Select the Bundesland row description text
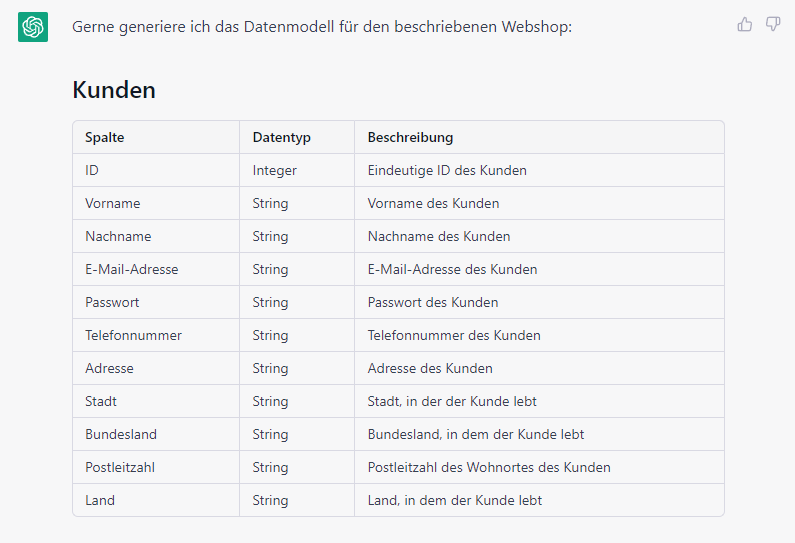 tap(476, 434)
